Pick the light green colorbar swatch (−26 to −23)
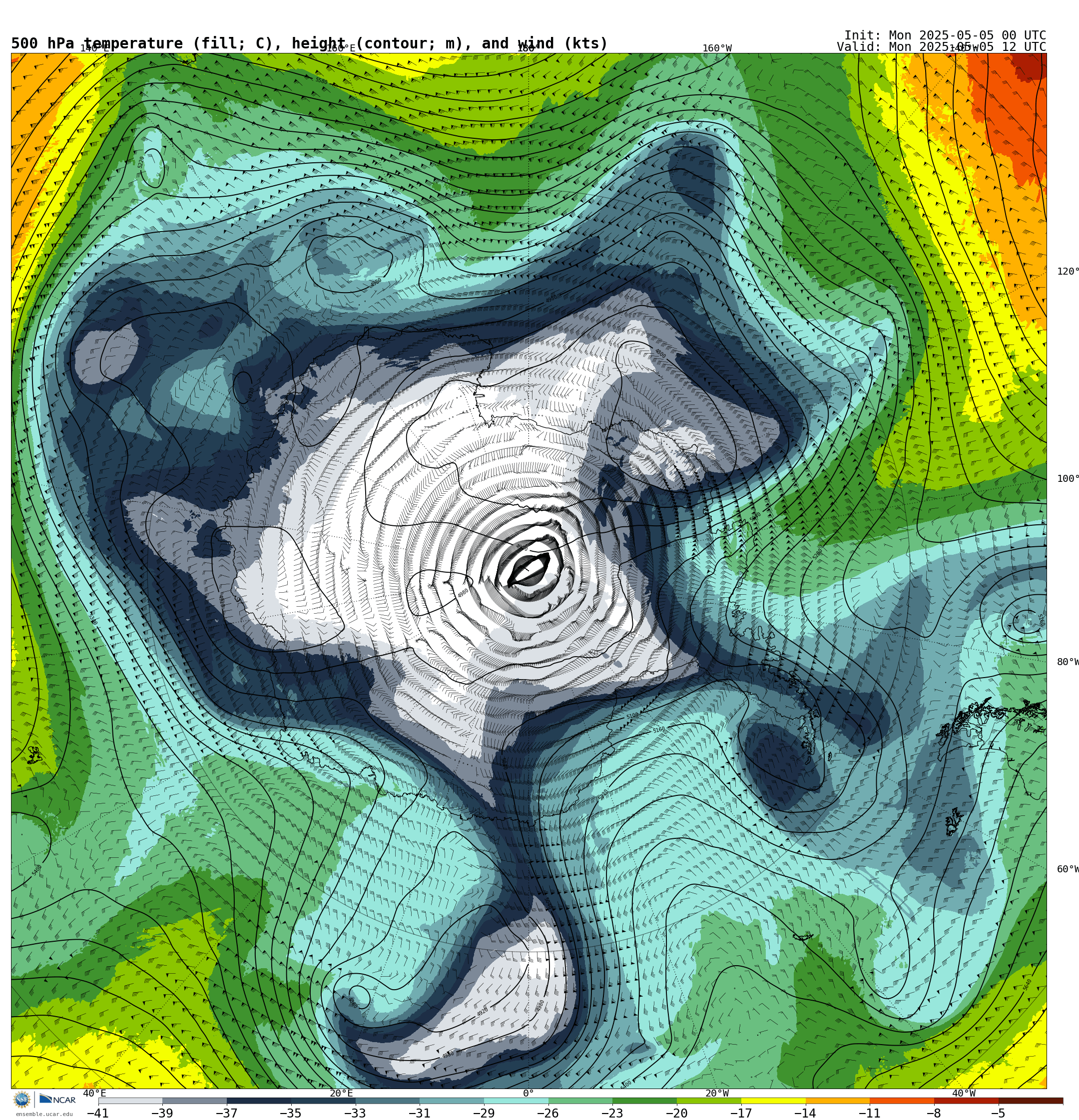The height and width of the screenshot is (1120, 1079). click(580, 1101)
